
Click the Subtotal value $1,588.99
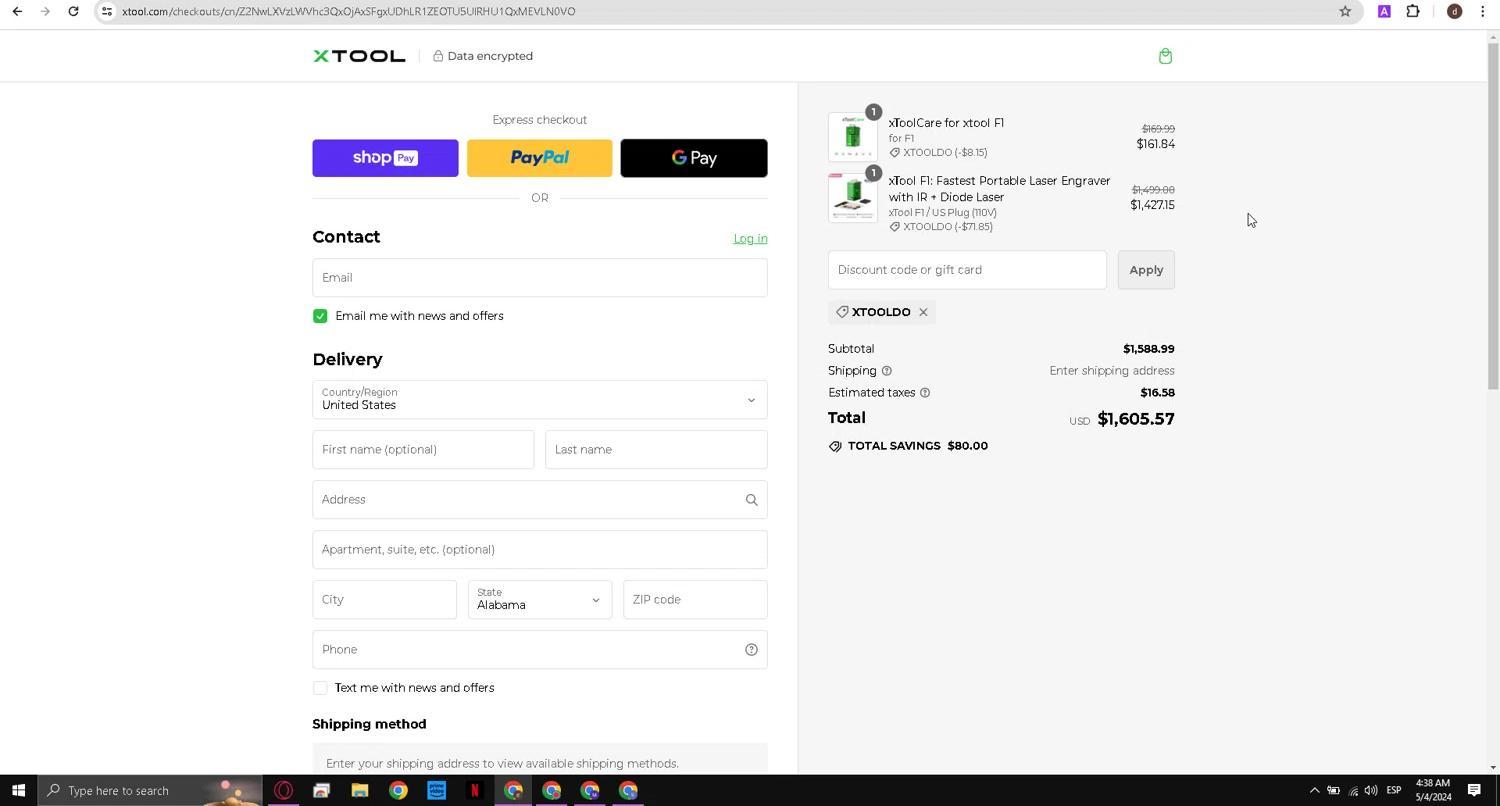[x=1149, y=349]
